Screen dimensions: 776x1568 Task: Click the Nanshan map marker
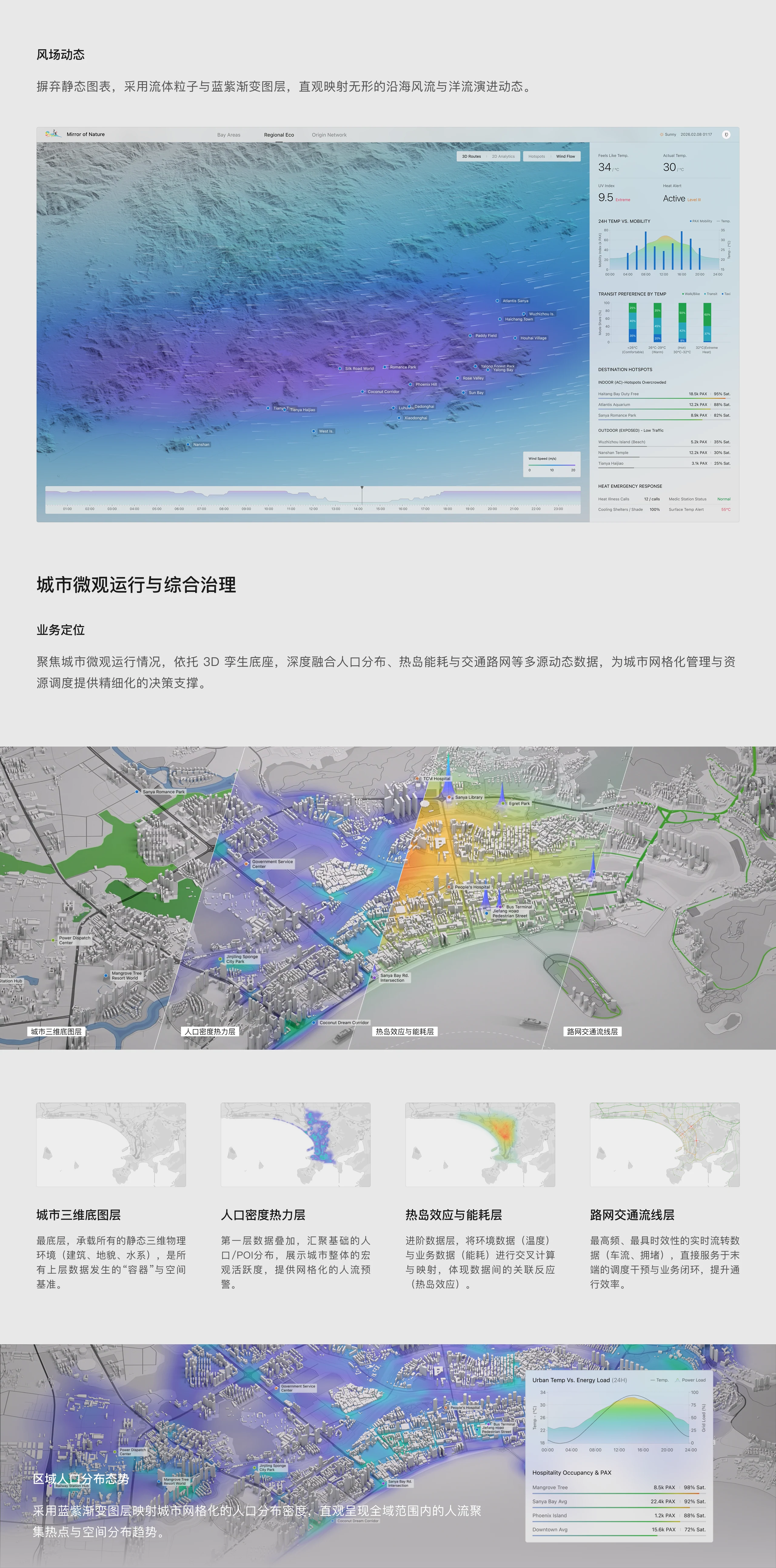pyautogui.click(x=188, y=444)
